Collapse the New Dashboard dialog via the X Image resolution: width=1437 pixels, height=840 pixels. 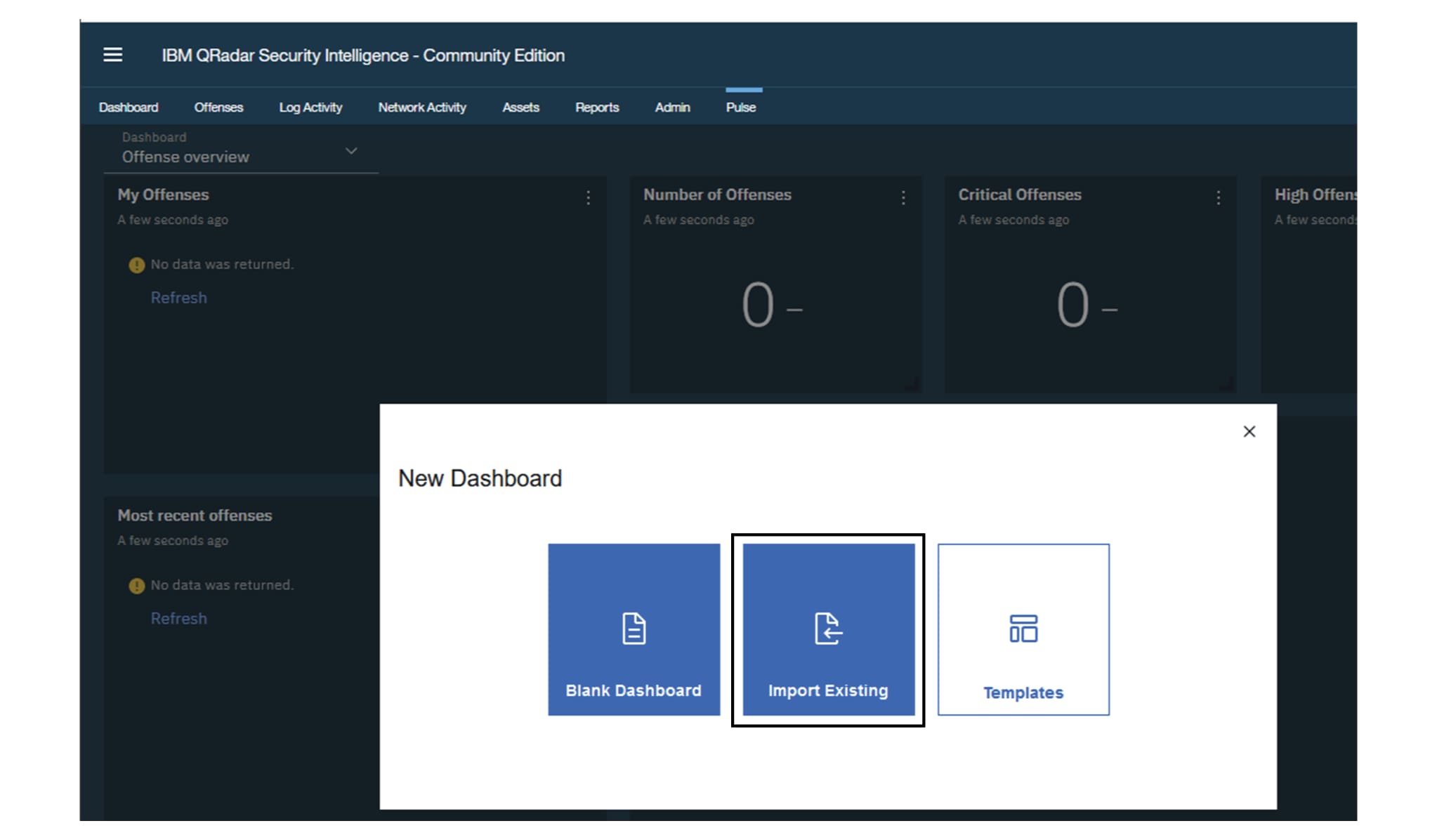tap(1249, 431)
